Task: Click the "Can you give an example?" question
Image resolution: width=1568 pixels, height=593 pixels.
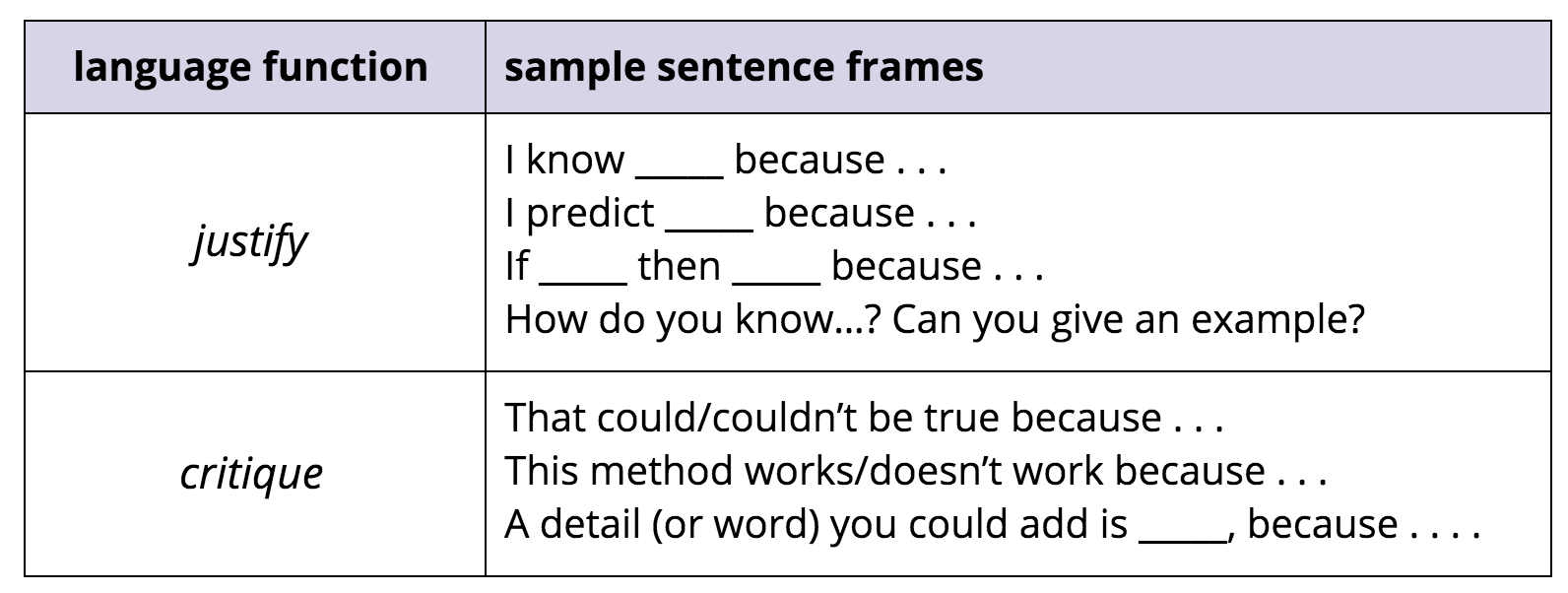Action: [x=1129, y=319]
